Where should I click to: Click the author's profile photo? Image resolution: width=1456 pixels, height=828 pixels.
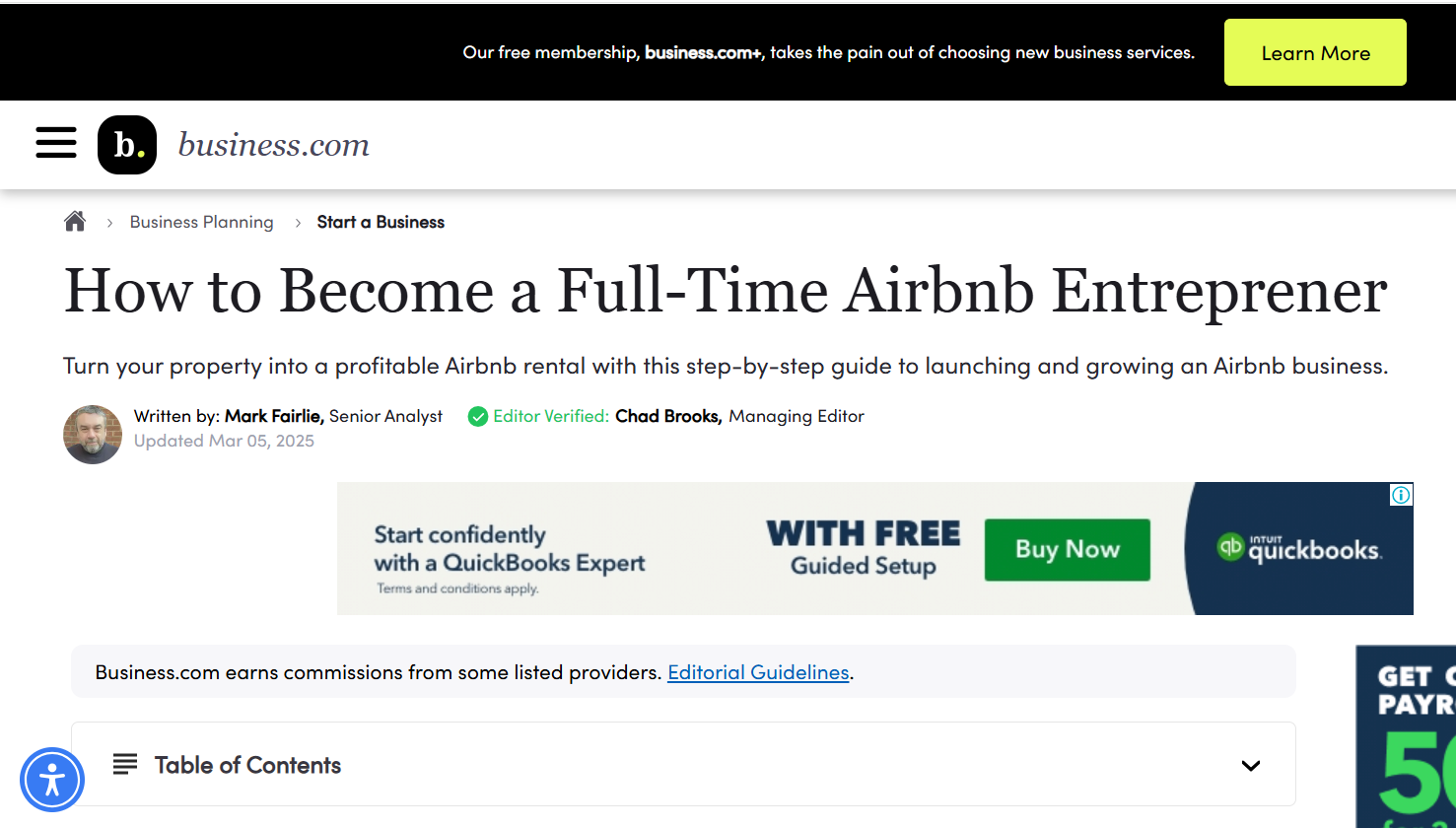(93, 435)
